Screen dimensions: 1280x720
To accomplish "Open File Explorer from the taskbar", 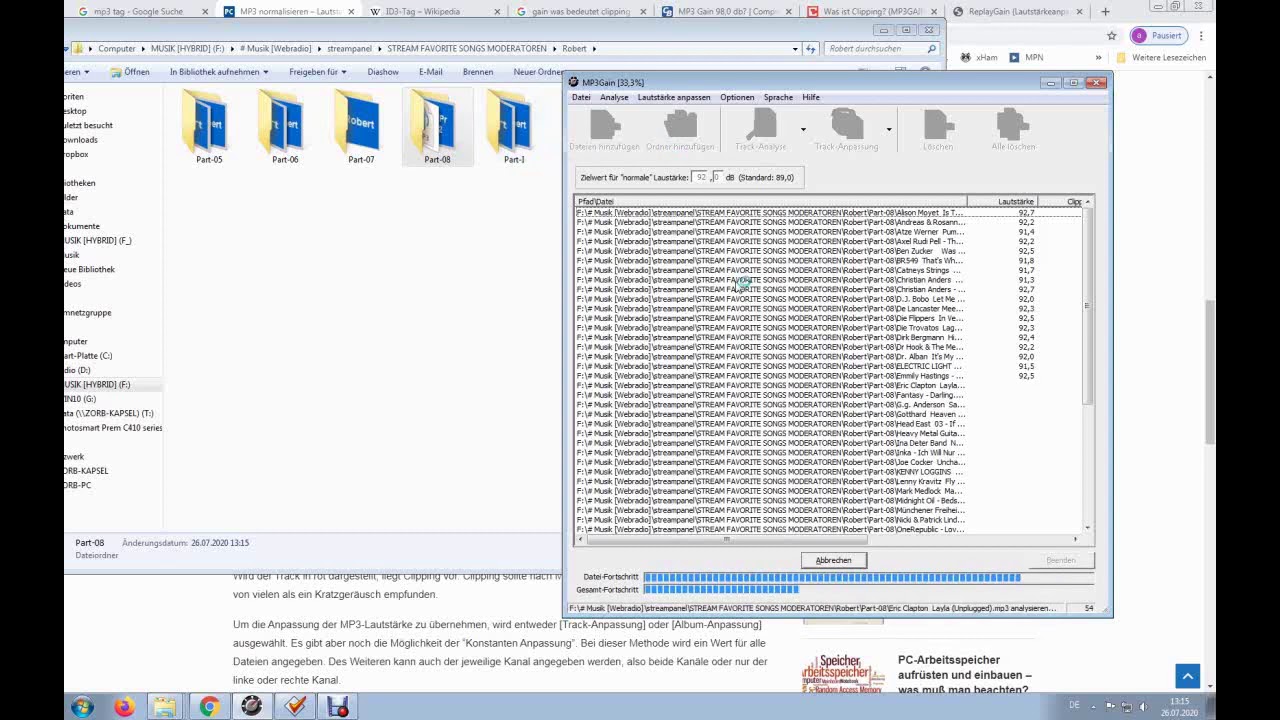I will point(165,706).
